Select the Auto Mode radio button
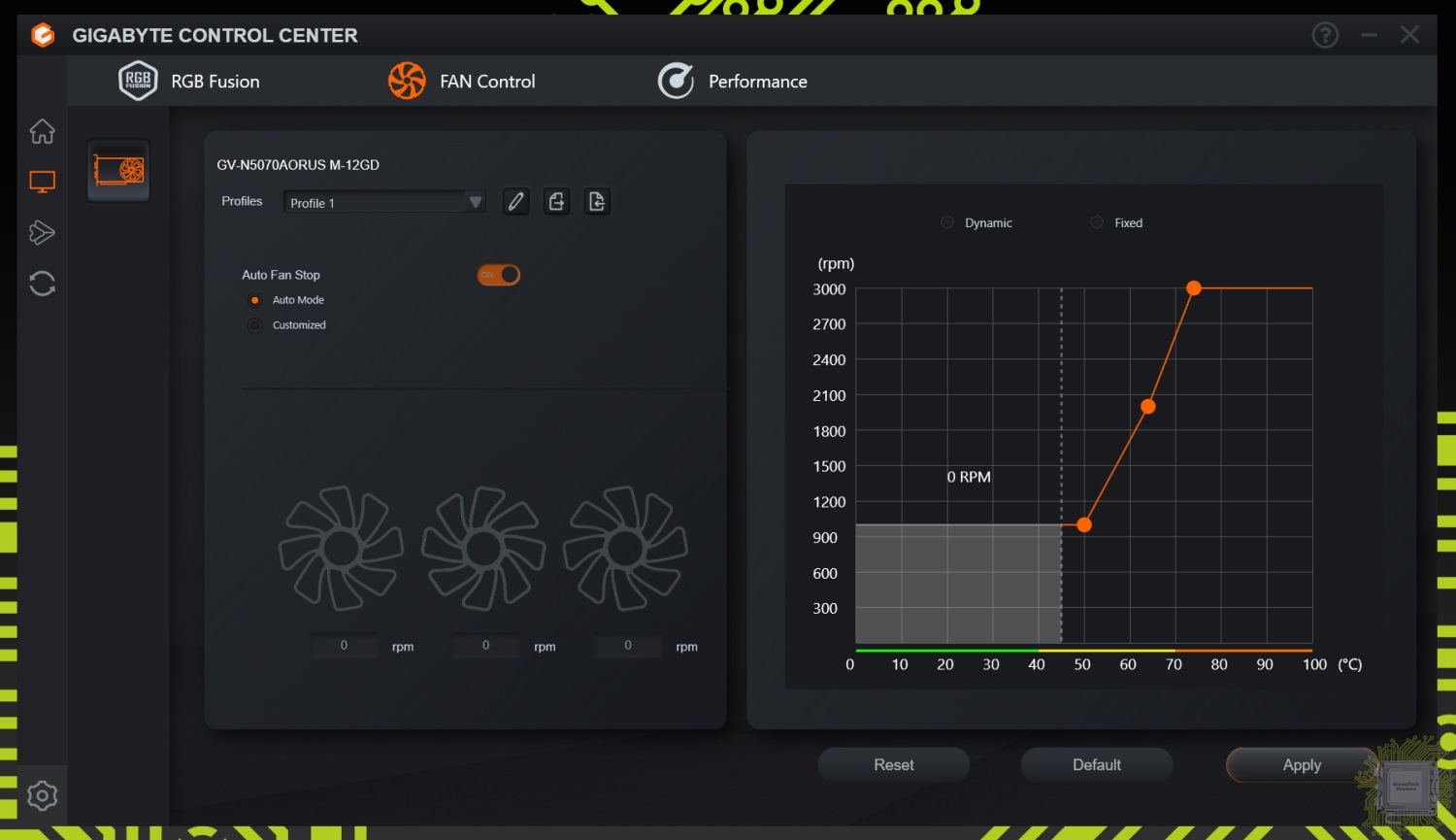The height and width of the screenshot is (840, 1456). pyautogui.click(x=254, y=300)
